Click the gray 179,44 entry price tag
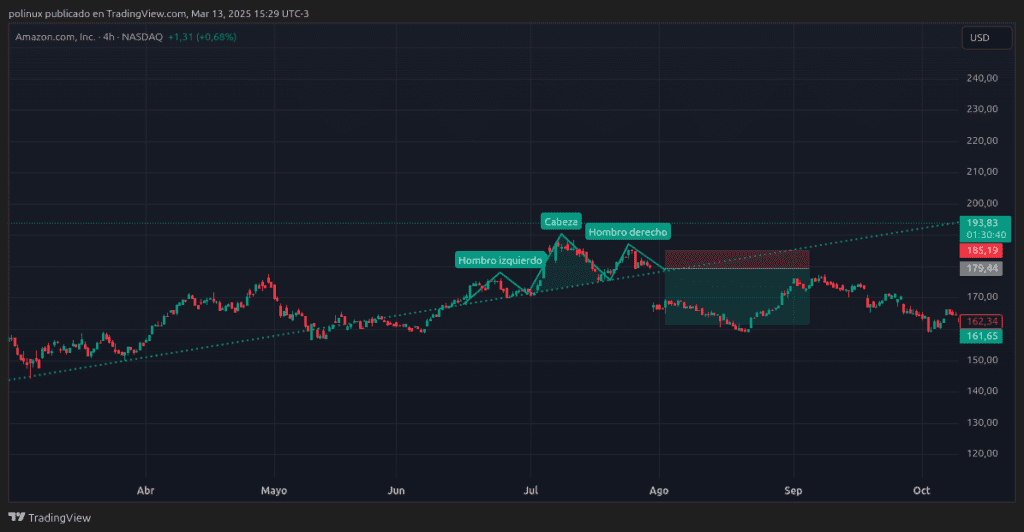The width and height of the screenshot is (1024, 532). coord(978,268)
